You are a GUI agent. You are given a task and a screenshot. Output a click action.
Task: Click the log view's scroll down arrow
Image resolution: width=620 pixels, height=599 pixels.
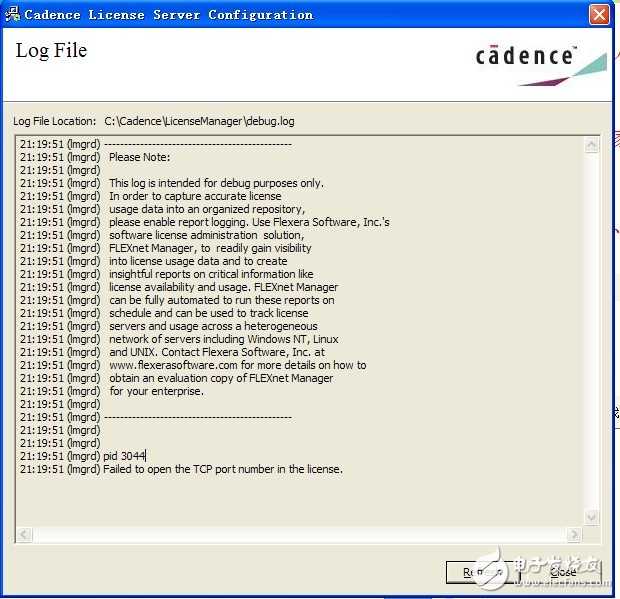pyautogui.click(x=591, y=517)
